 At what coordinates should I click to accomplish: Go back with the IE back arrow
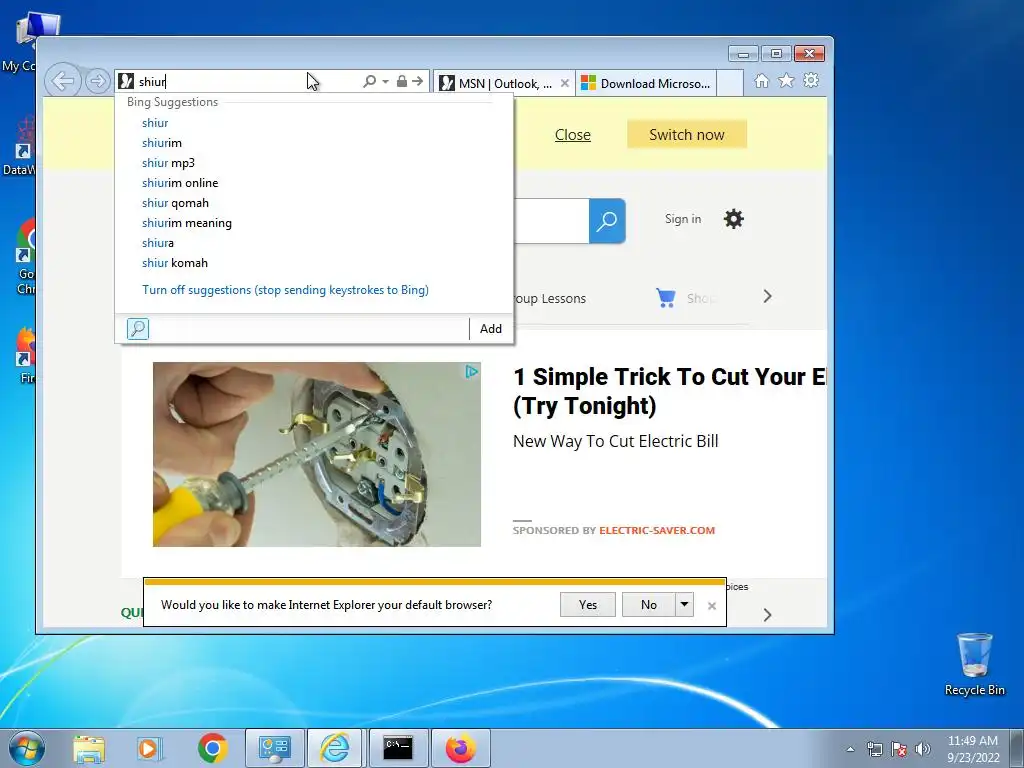pos(63,81)
